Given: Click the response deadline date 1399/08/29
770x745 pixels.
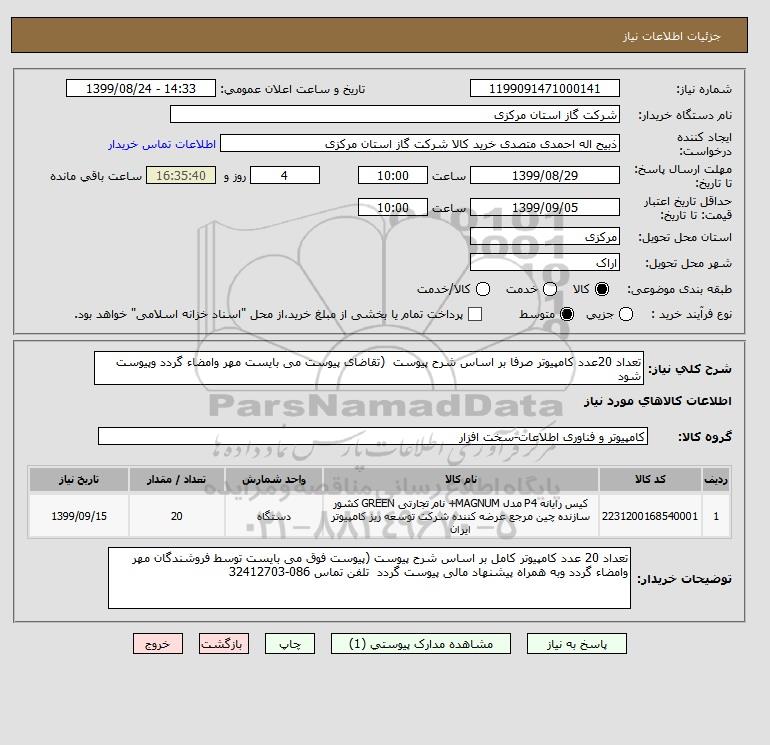Looking at the screenshot, I should (545, 175).
